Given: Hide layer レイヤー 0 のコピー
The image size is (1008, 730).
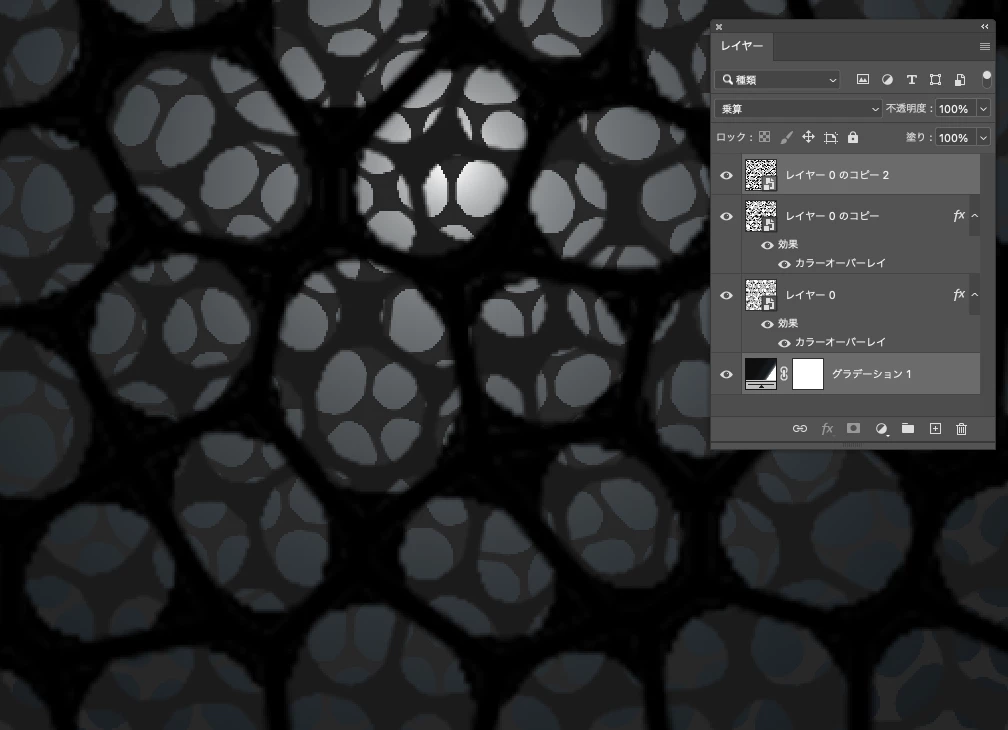Looking at the screenshot, I should pos(726,217).
